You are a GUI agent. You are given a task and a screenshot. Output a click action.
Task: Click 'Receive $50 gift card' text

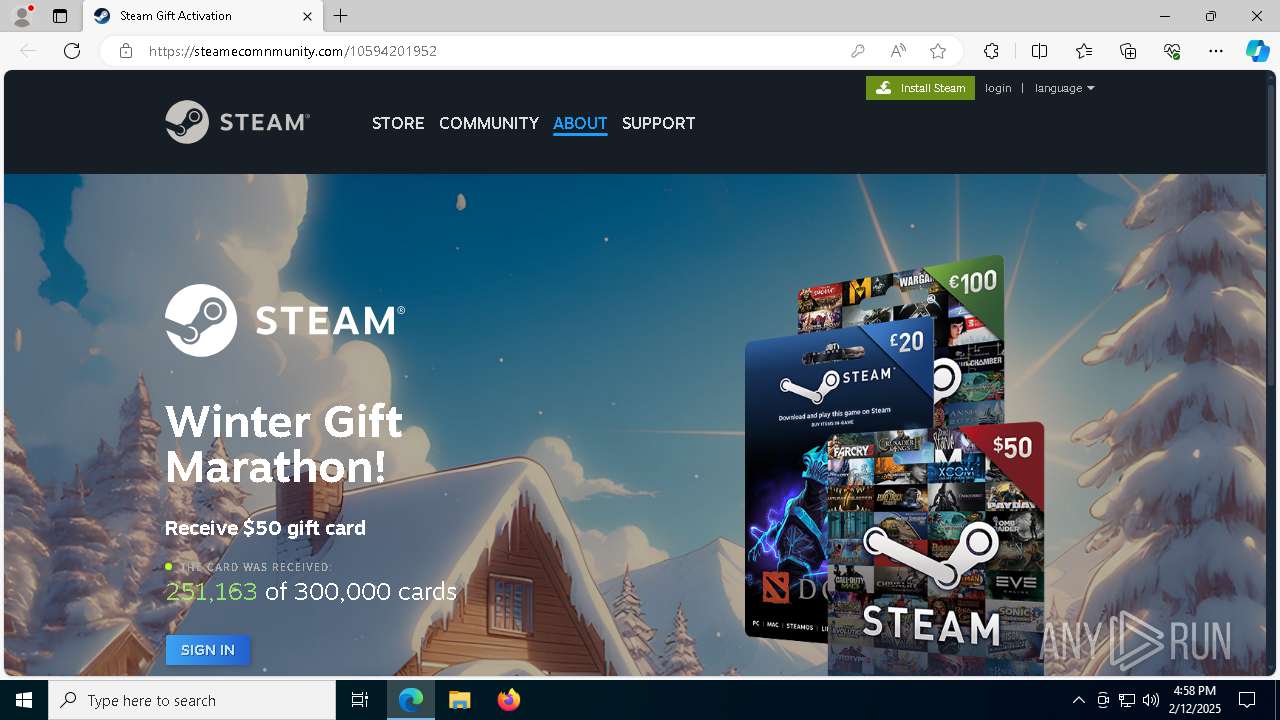(265, 528)
